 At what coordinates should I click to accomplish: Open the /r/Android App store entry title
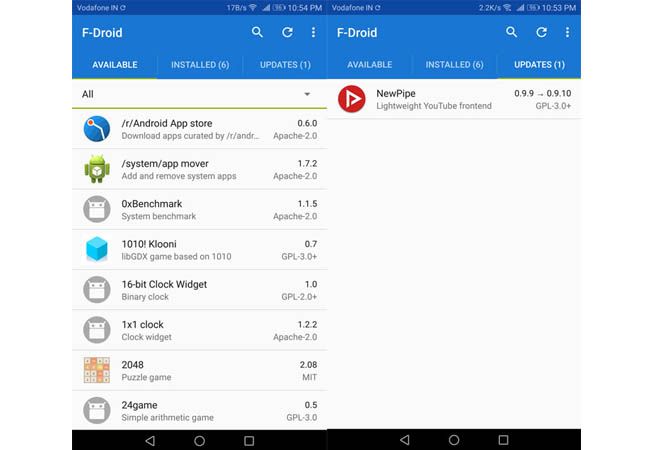point(167,123)
